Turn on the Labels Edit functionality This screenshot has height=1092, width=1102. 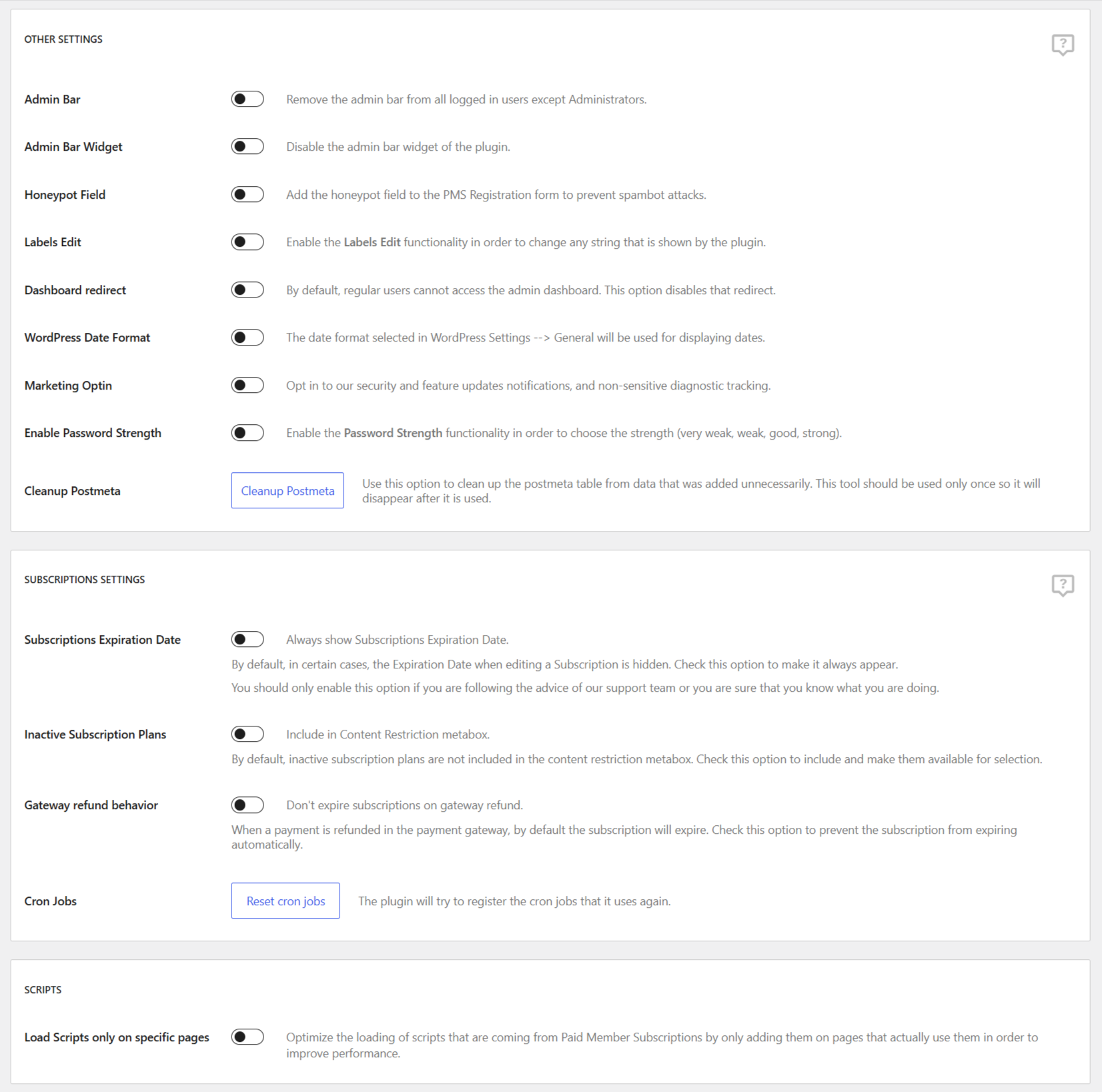[x=247, y=241]
